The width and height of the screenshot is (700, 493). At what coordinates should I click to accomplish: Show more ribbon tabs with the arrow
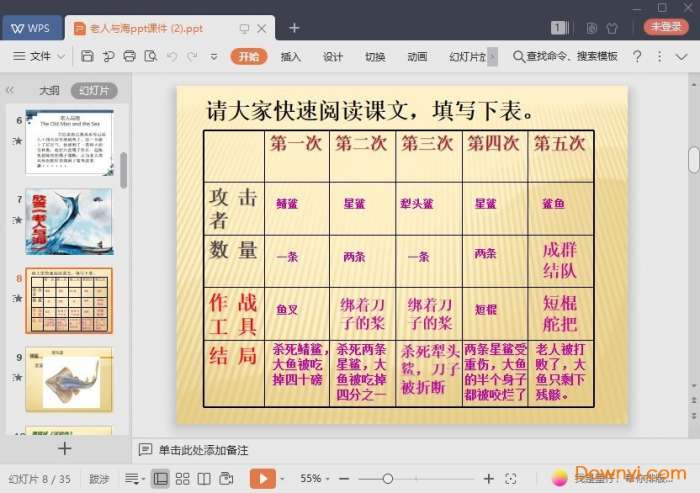[492, 57]
